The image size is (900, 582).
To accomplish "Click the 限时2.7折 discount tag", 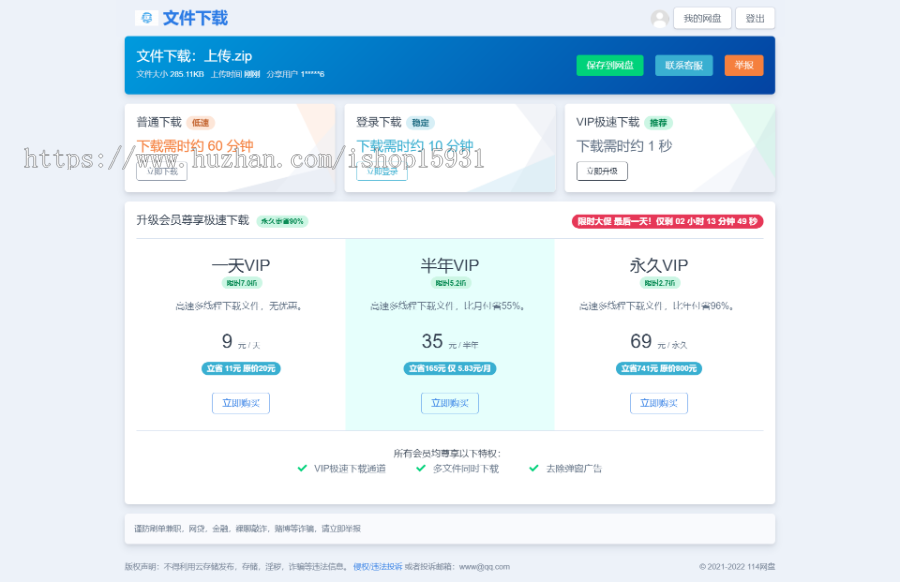I will [660, 283].
